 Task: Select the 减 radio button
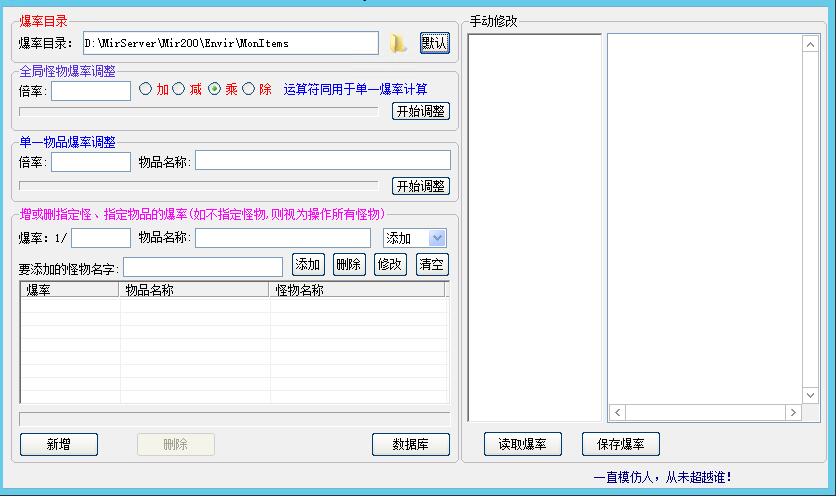click(179, 89)
